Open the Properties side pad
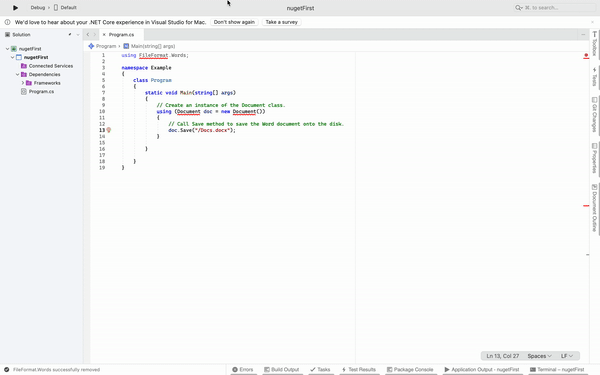The height and width of the screenshot is (375, 600). click(x=595, y=158)
